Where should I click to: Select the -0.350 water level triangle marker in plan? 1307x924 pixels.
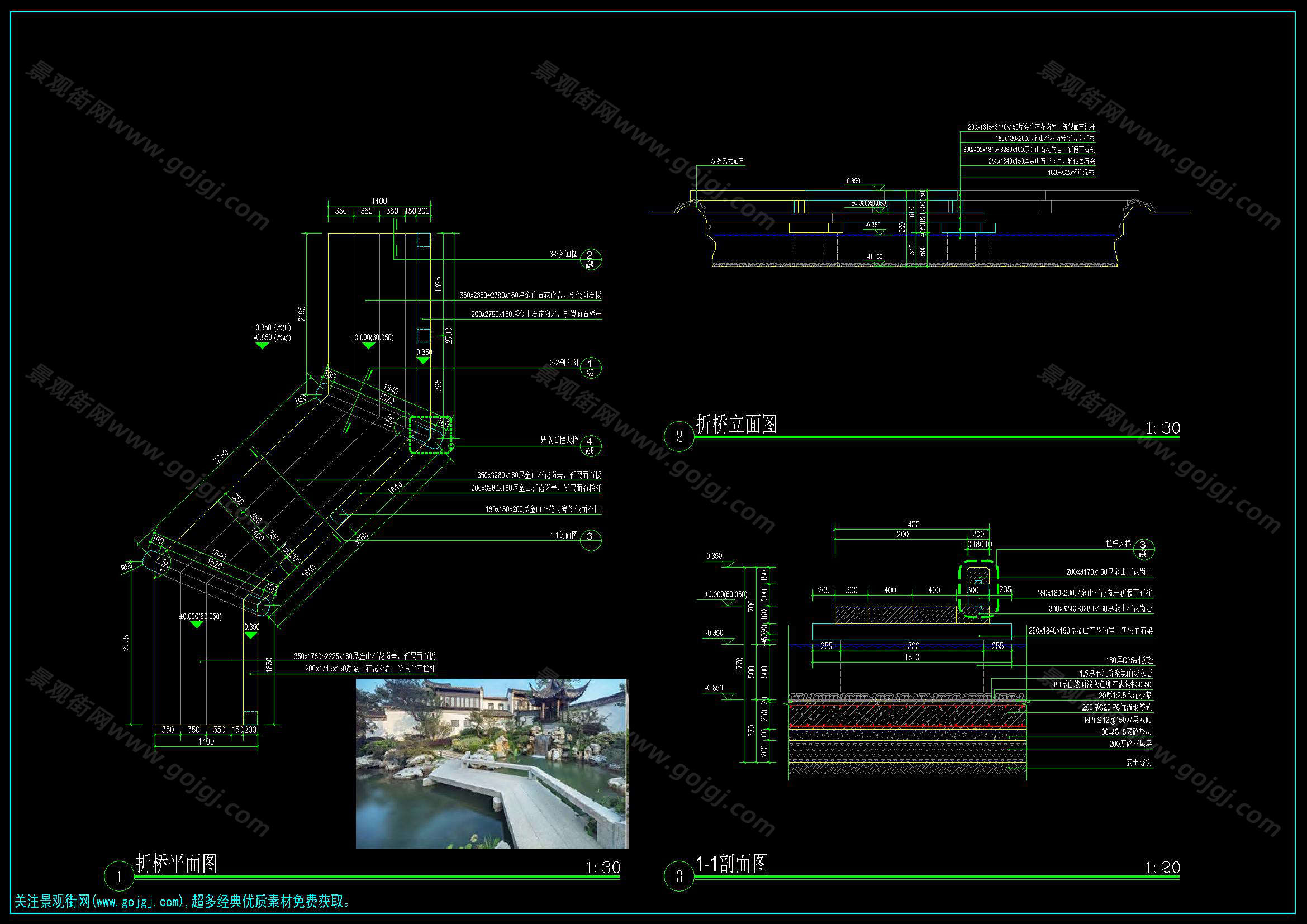coord(262,345)
